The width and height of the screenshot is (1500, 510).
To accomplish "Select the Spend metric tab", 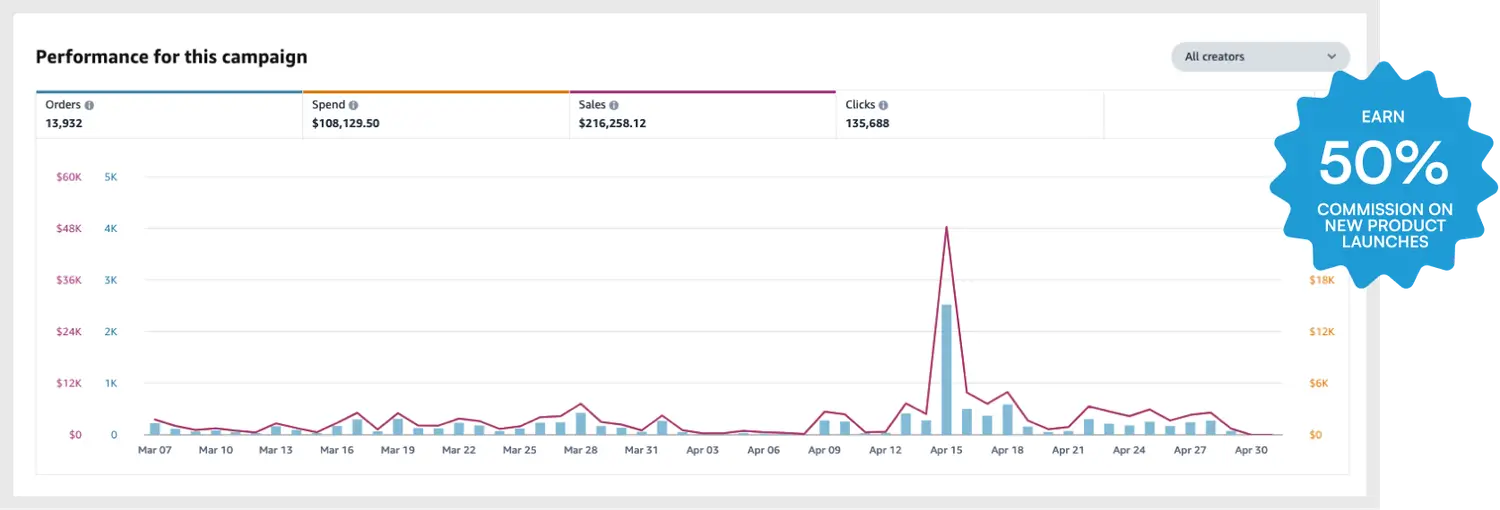I will pyautogui.click(x=435, y=115).
